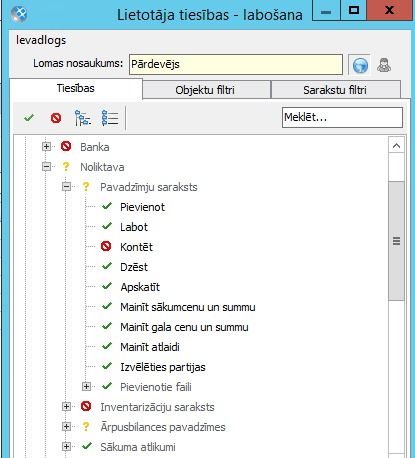The image size is (415, 458).
Task: Open the Ievadlogs menu
Action: pyautogui.click(x=41, y=40)
